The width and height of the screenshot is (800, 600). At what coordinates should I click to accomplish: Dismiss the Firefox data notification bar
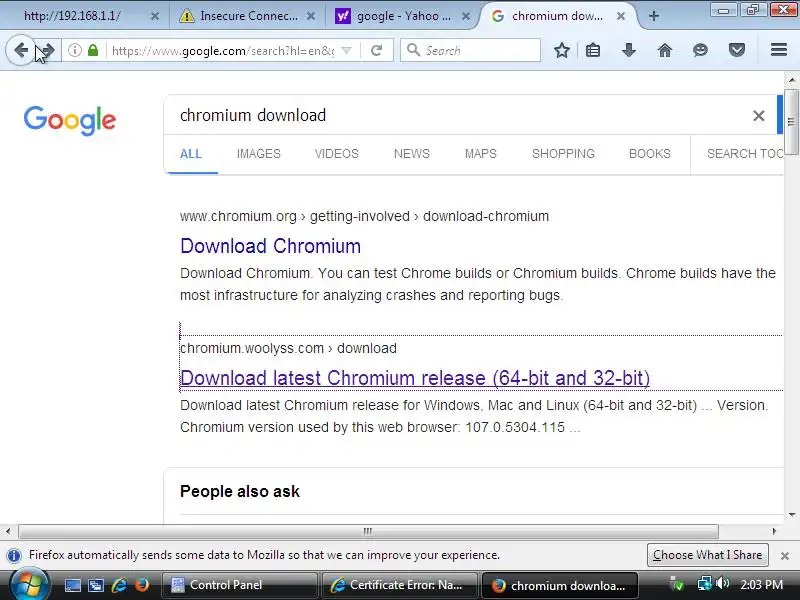[x=785, y=556]
